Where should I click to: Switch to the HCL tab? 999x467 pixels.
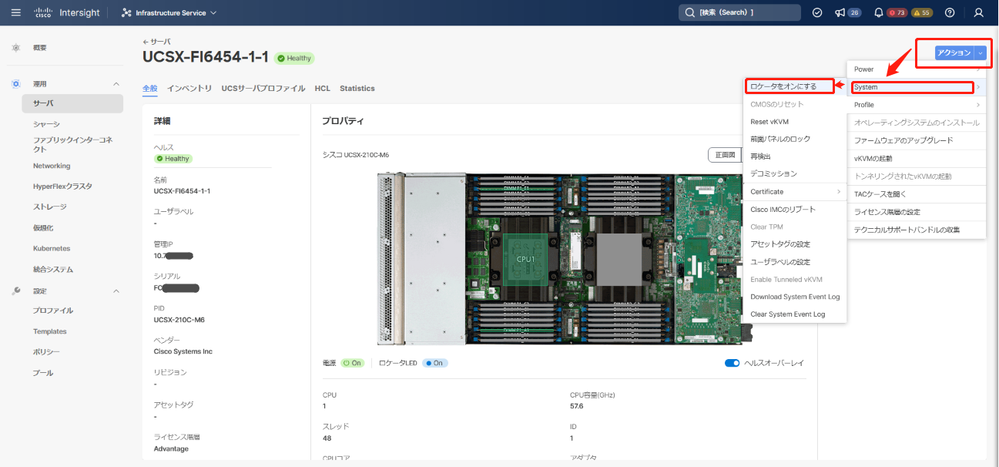click(322, 89)
